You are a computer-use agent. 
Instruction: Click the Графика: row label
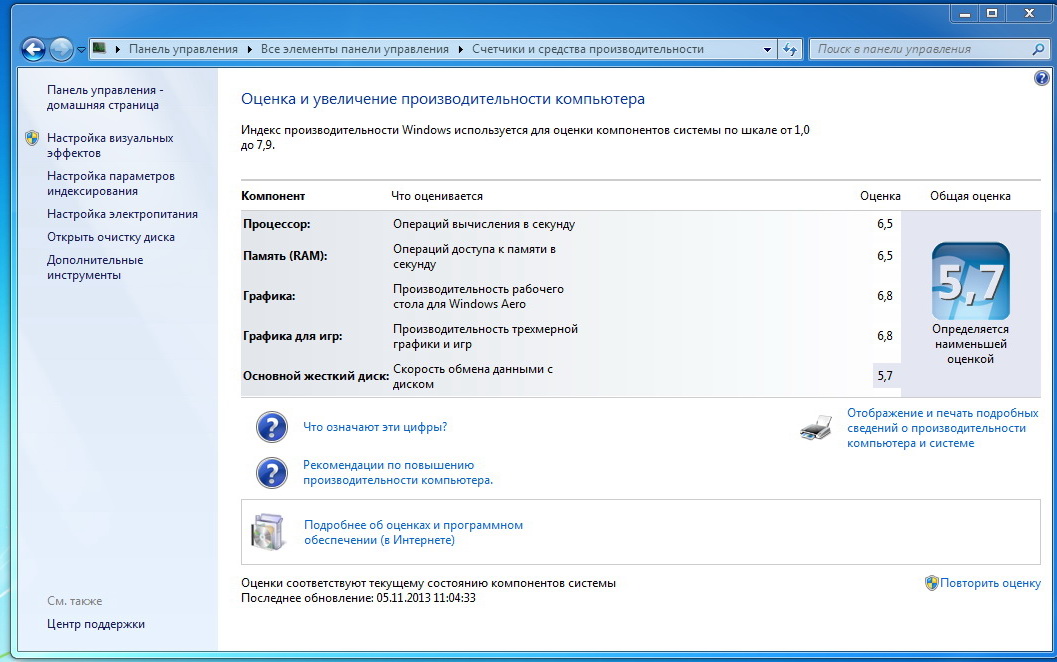[269, 296]
